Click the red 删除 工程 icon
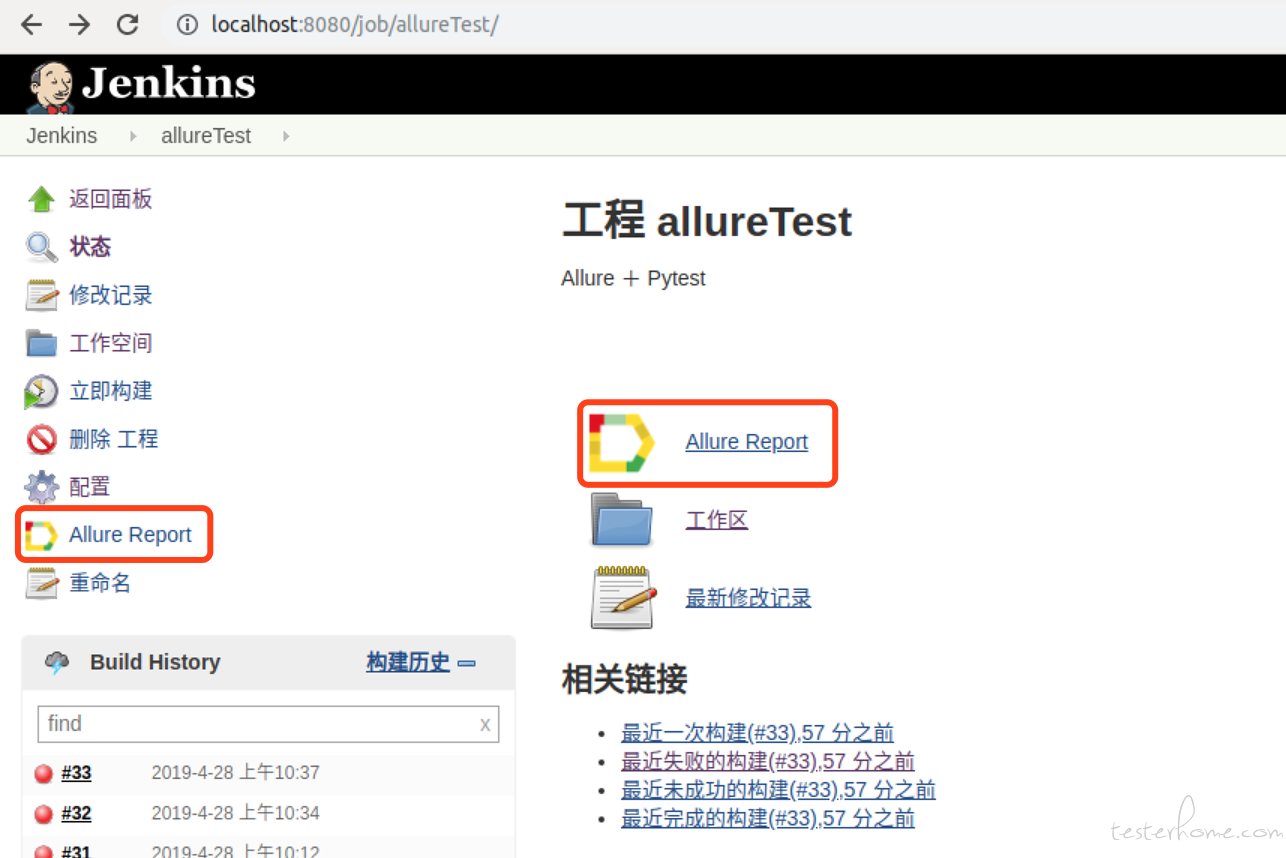1286x858 pixels. point(41,439)
